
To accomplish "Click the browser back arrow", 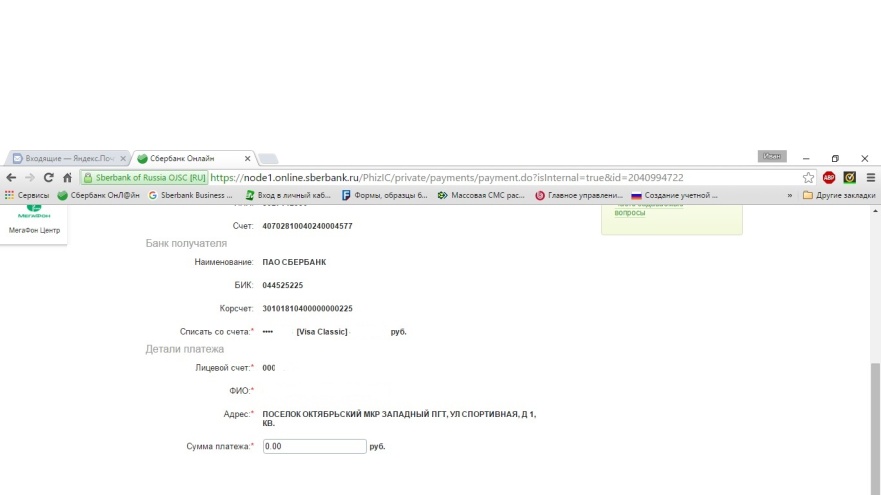I will point(11,177).
